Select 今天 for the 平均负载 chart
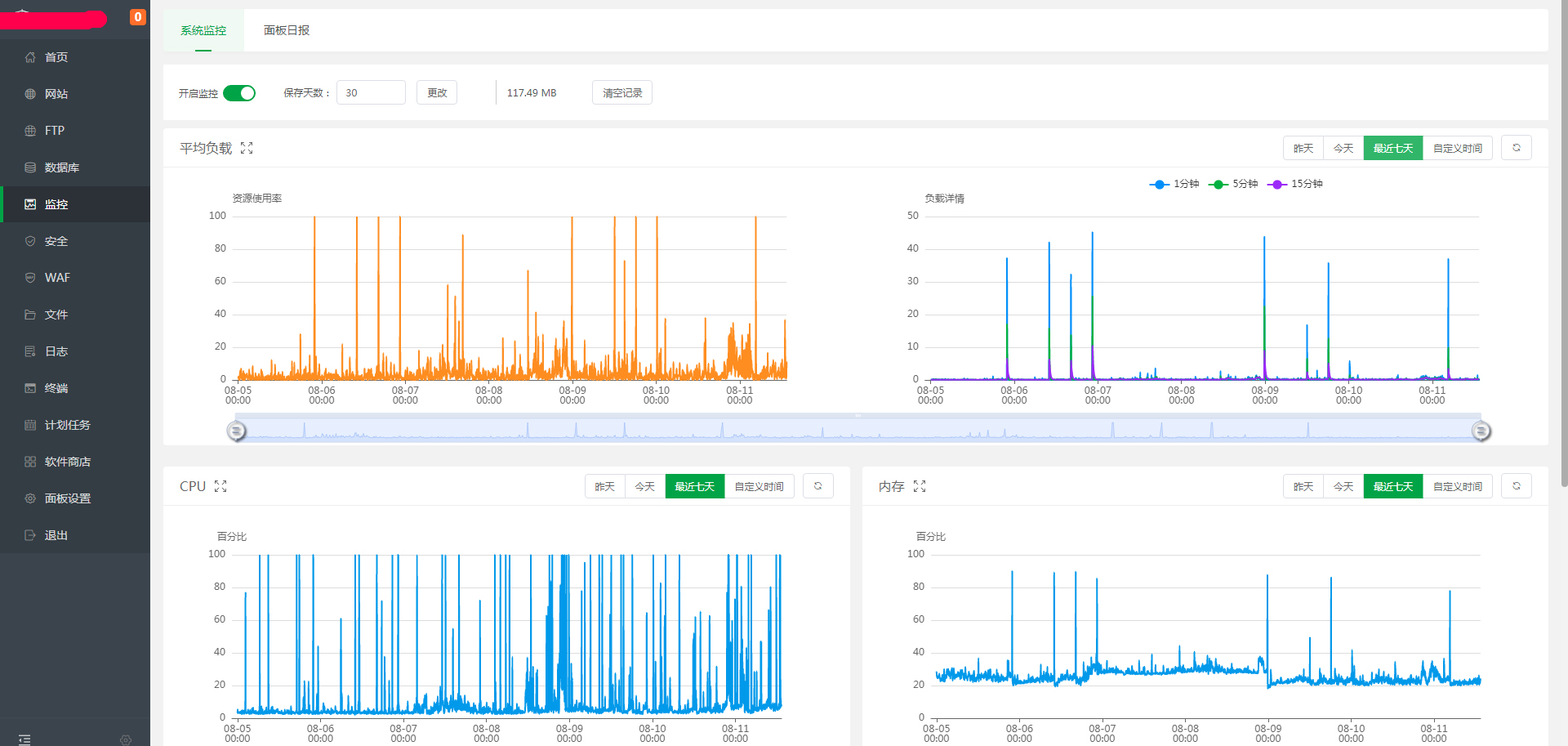1568x746 pixels. coord(1343,148)
